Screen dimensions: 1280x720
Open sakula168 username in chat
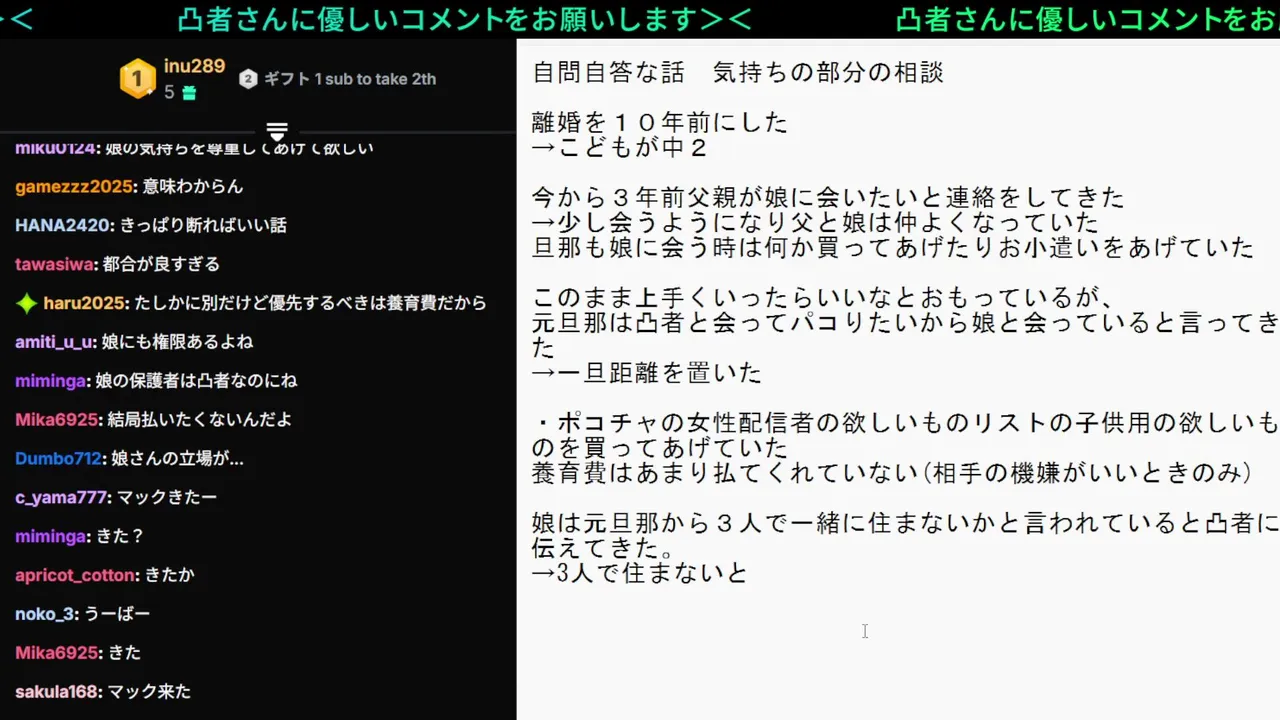point(58,692)
